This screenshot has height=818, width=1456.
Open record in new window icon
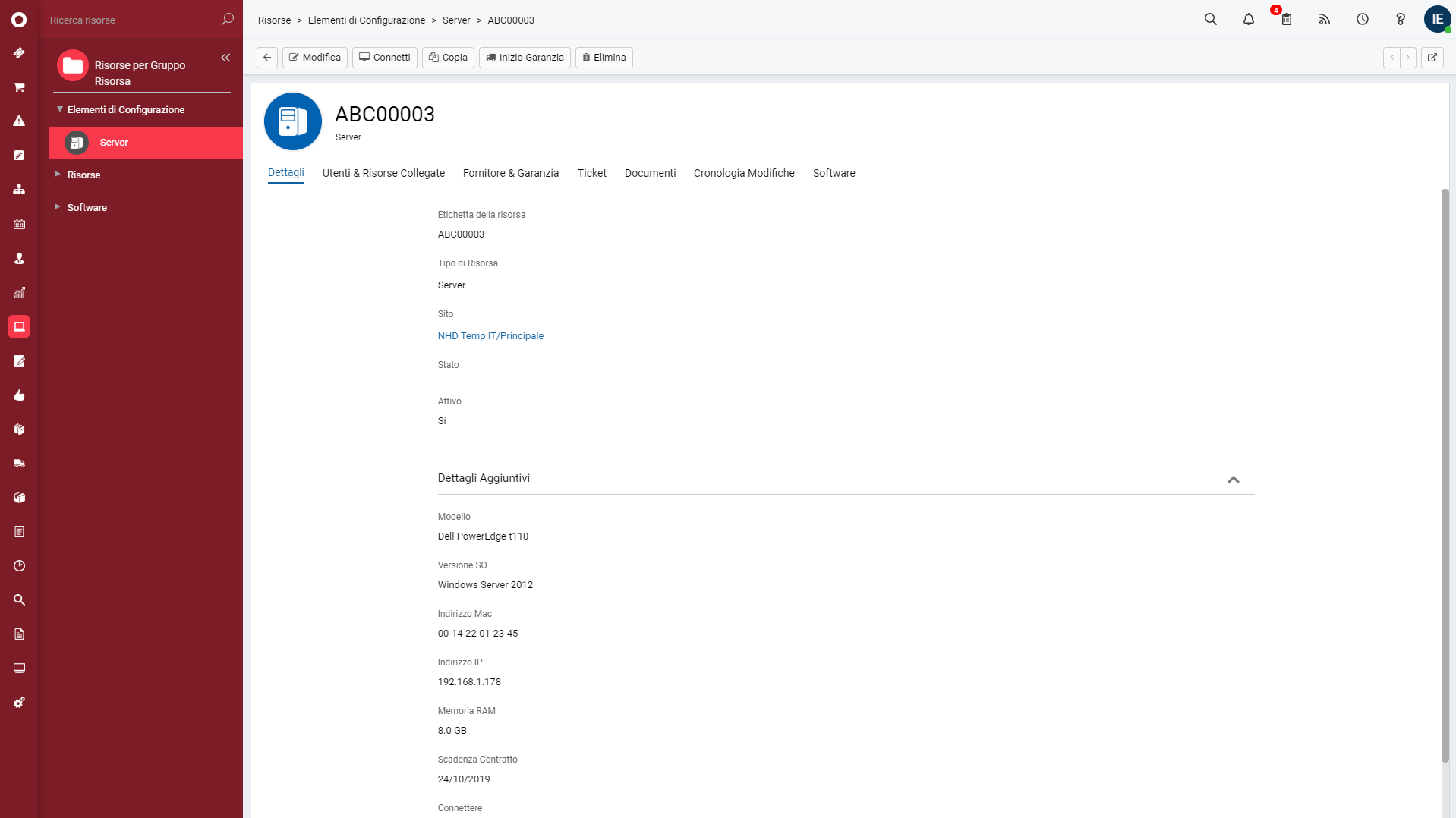point(1432,58)
